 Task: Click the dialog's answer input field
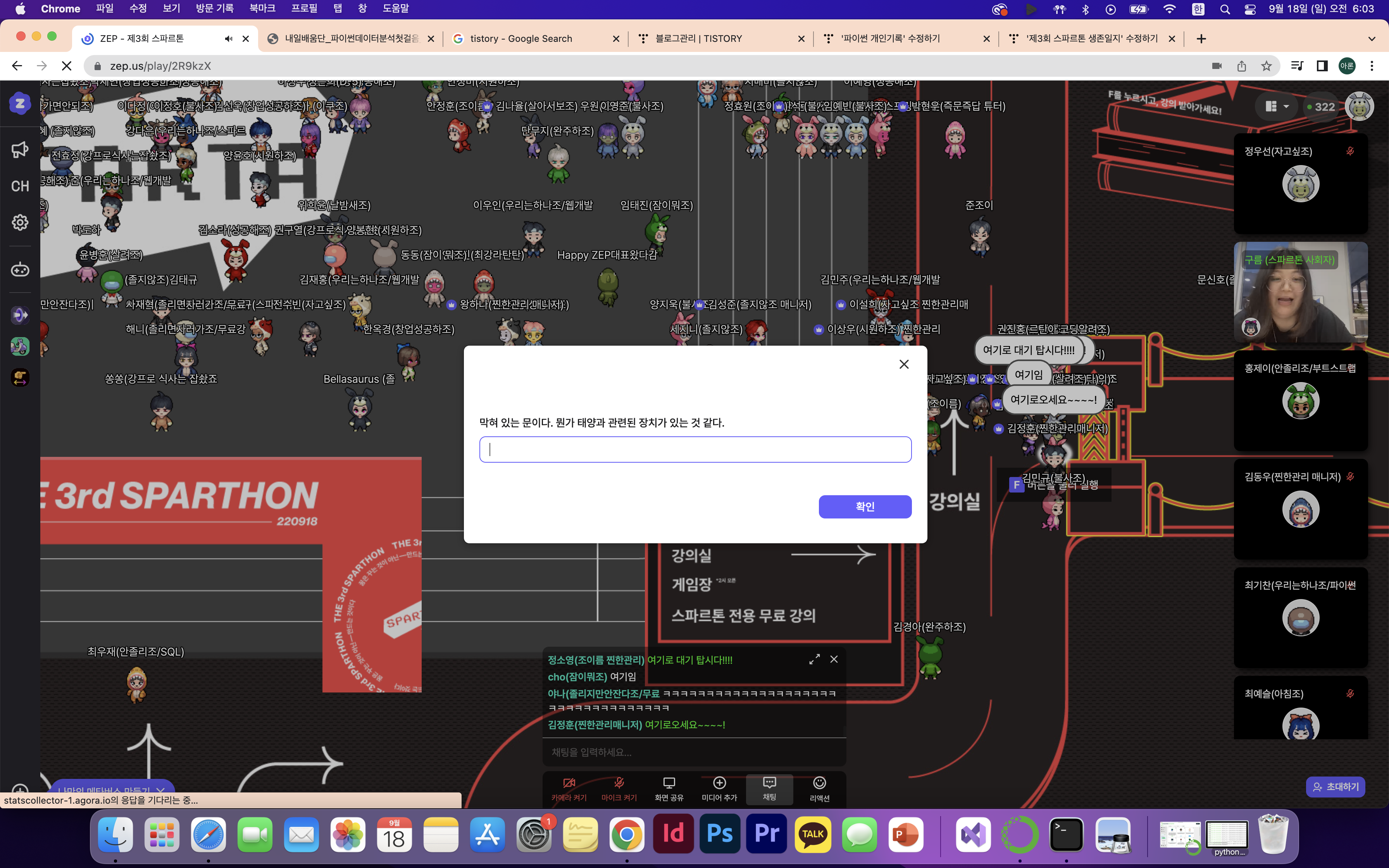point(695,449)
